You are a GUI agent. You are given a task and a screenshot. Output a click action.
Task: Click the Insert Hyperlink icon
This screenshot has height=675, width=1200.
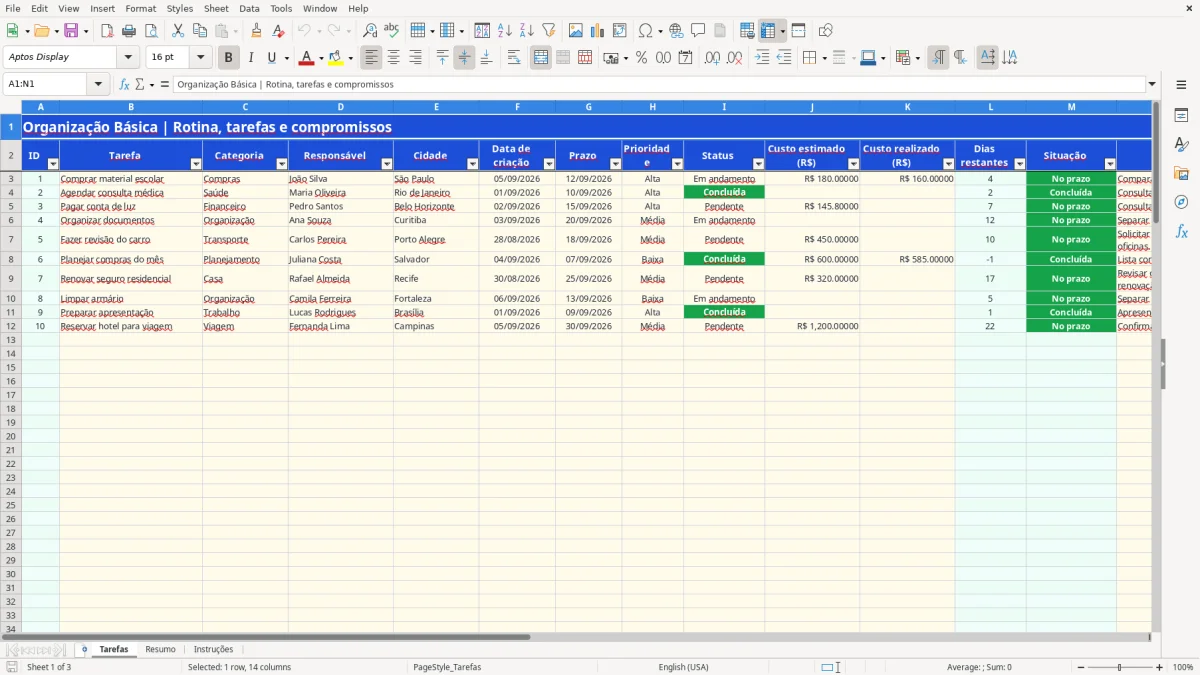pyautogui.click(x=677, y=31)
